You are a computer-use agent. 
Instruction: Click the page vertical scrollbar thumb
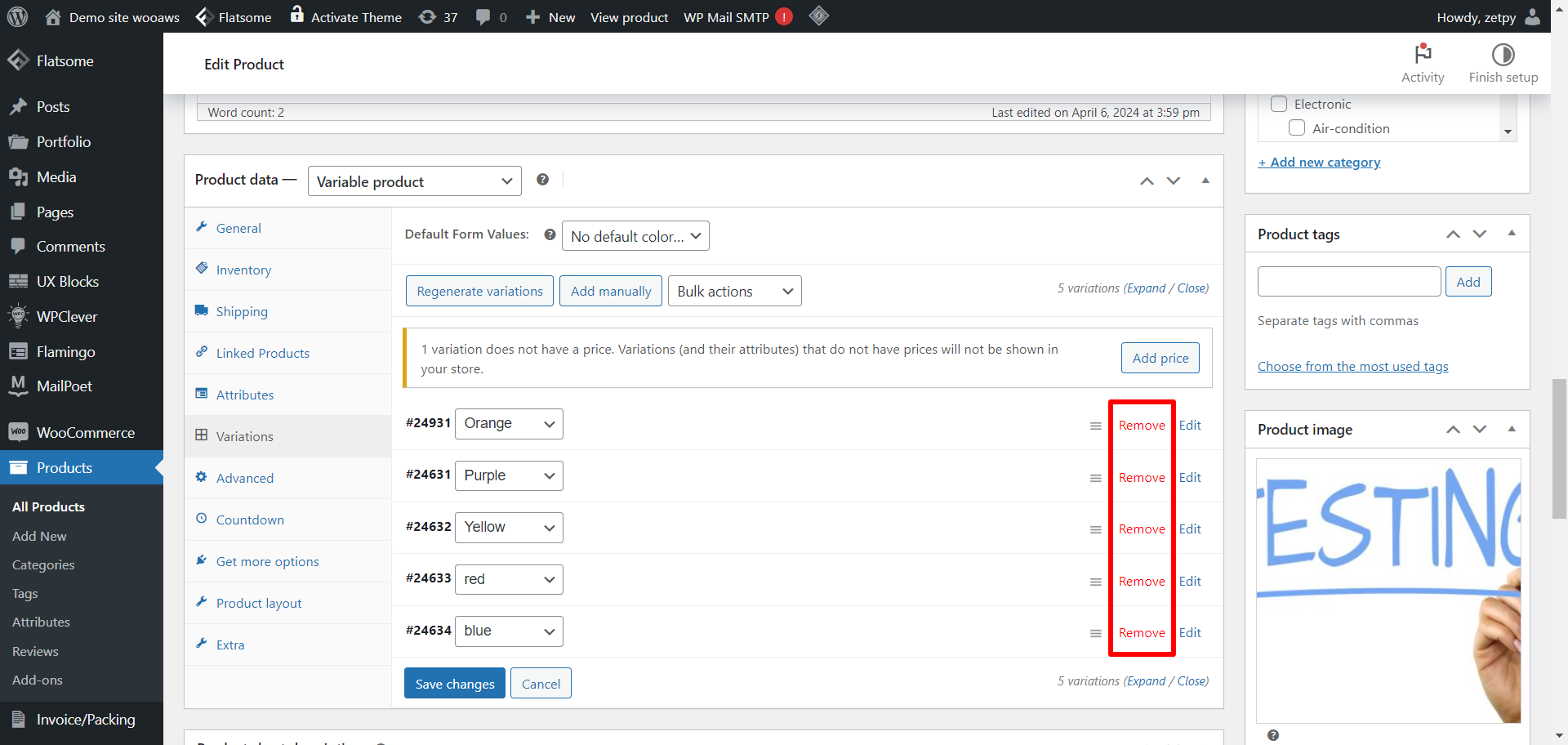click(x=1559, y=448)
